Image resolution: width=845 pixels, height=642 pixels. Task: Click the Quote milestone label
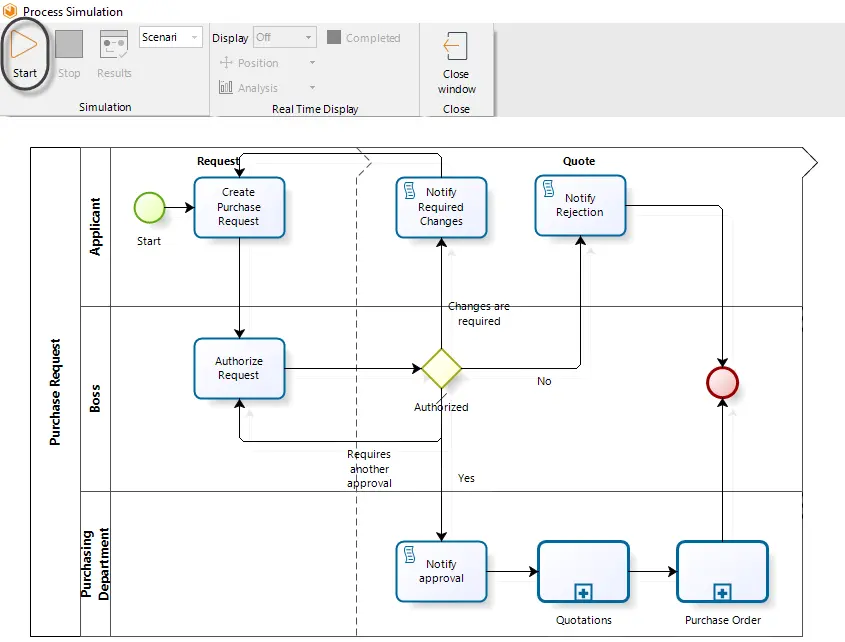point(579,161)
